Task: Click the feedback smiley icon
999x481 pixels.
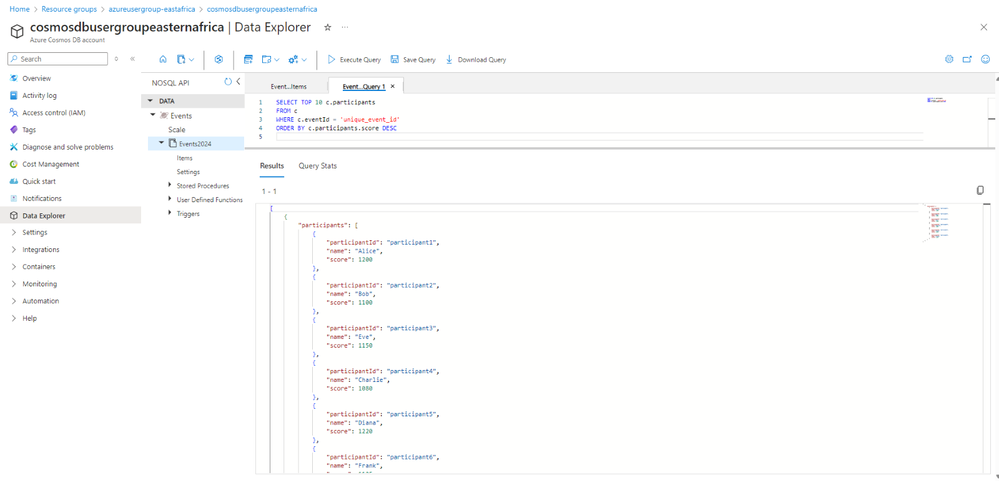Action: (x=986, y=59)
